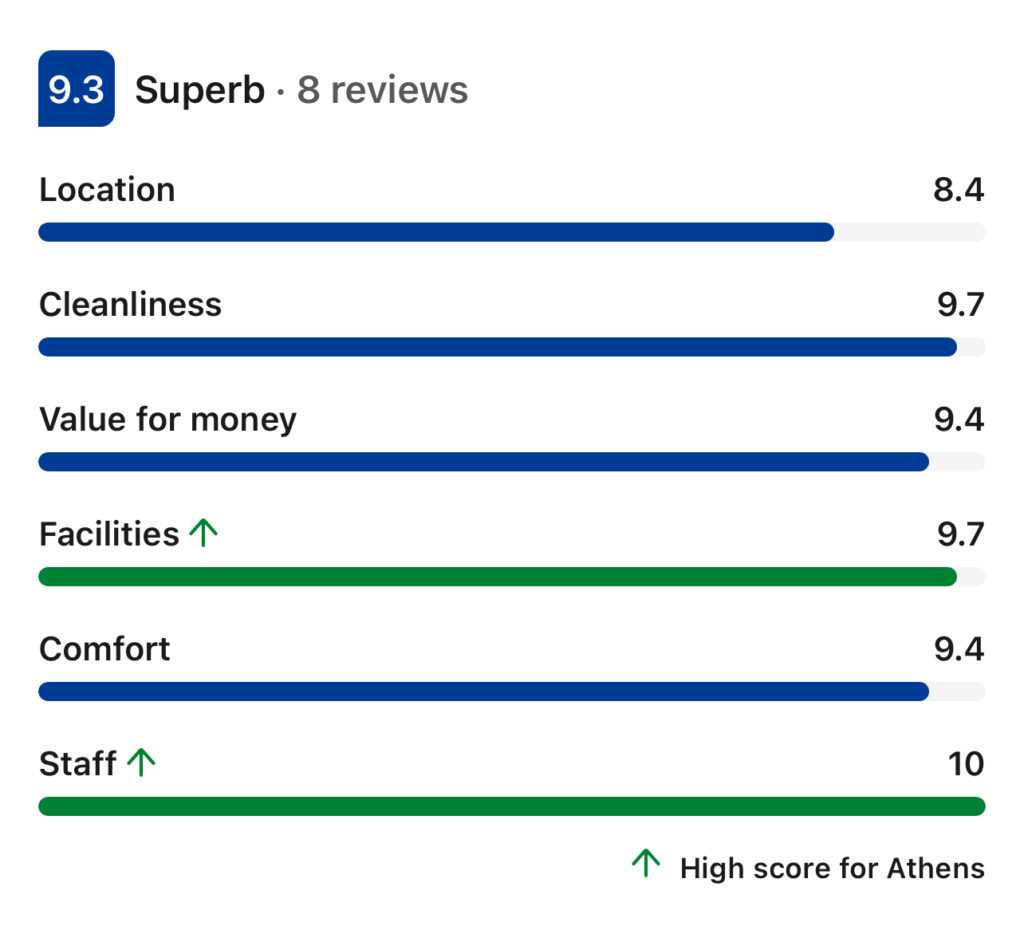Viewport: 1024px width, 926px height.
Task: Select the Superb rating heading
Action: (200, 90)
